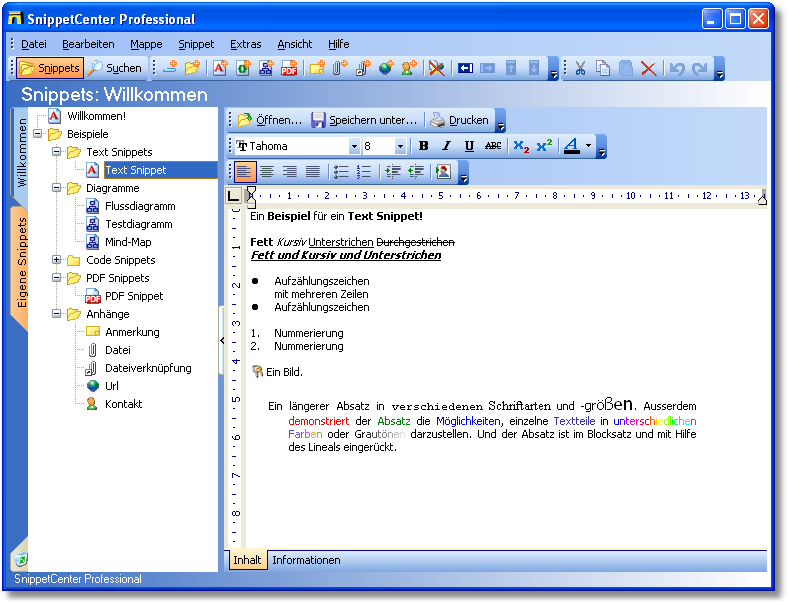This screenshot has width=789, height=605.
Task: Click the copy icon
Action: click(603, 68)
